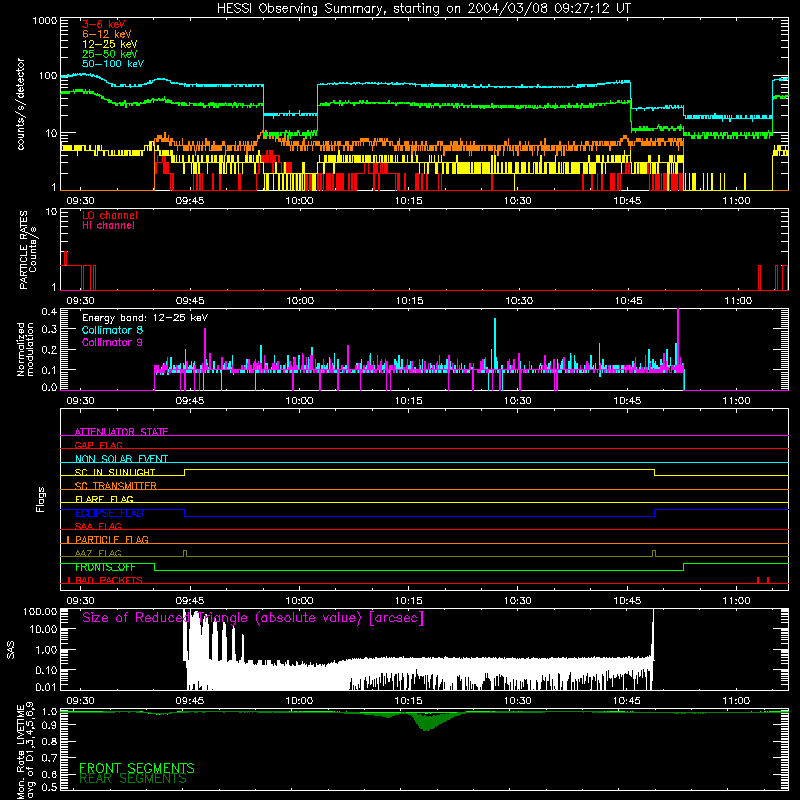Image resolution: width=800 pixels, height=800 pixels.
Task: Click the tall magenta Collimator 9 spike near 10:52
Action: coord(678,340)
